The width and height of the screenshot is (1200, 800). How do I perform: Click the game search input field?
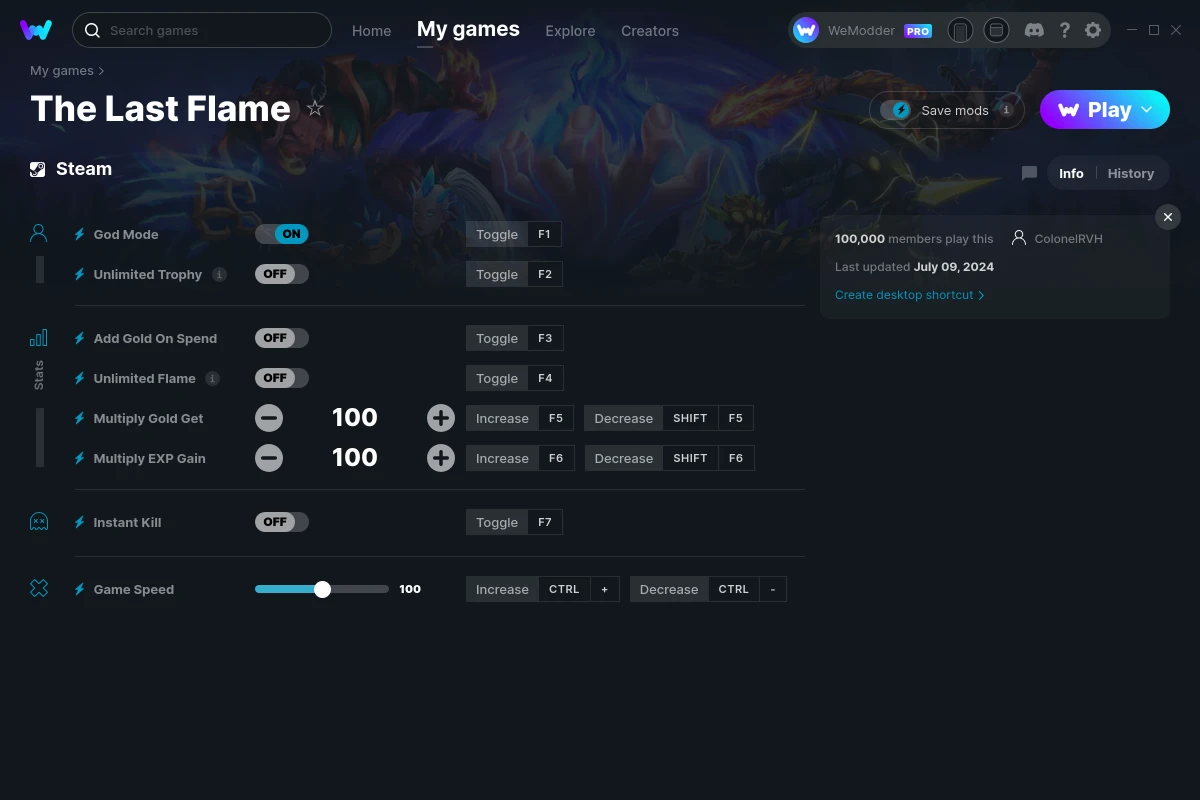coord(200,30)
